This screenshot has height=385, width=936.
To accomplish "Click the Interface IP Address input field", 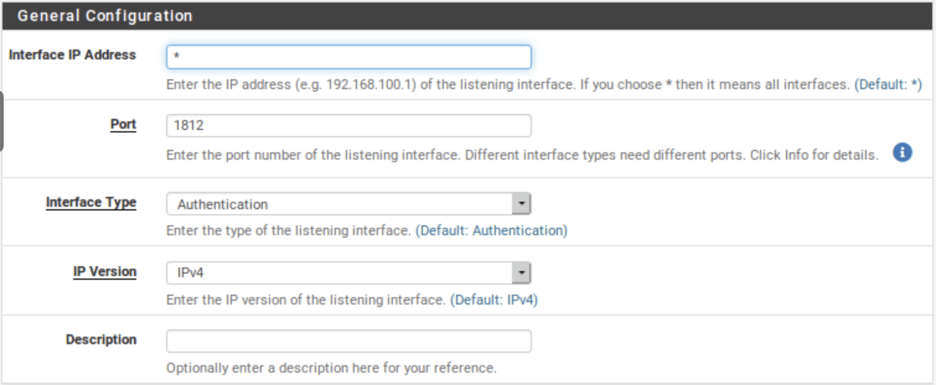I will pyautogui.click(x=349, y=57).
